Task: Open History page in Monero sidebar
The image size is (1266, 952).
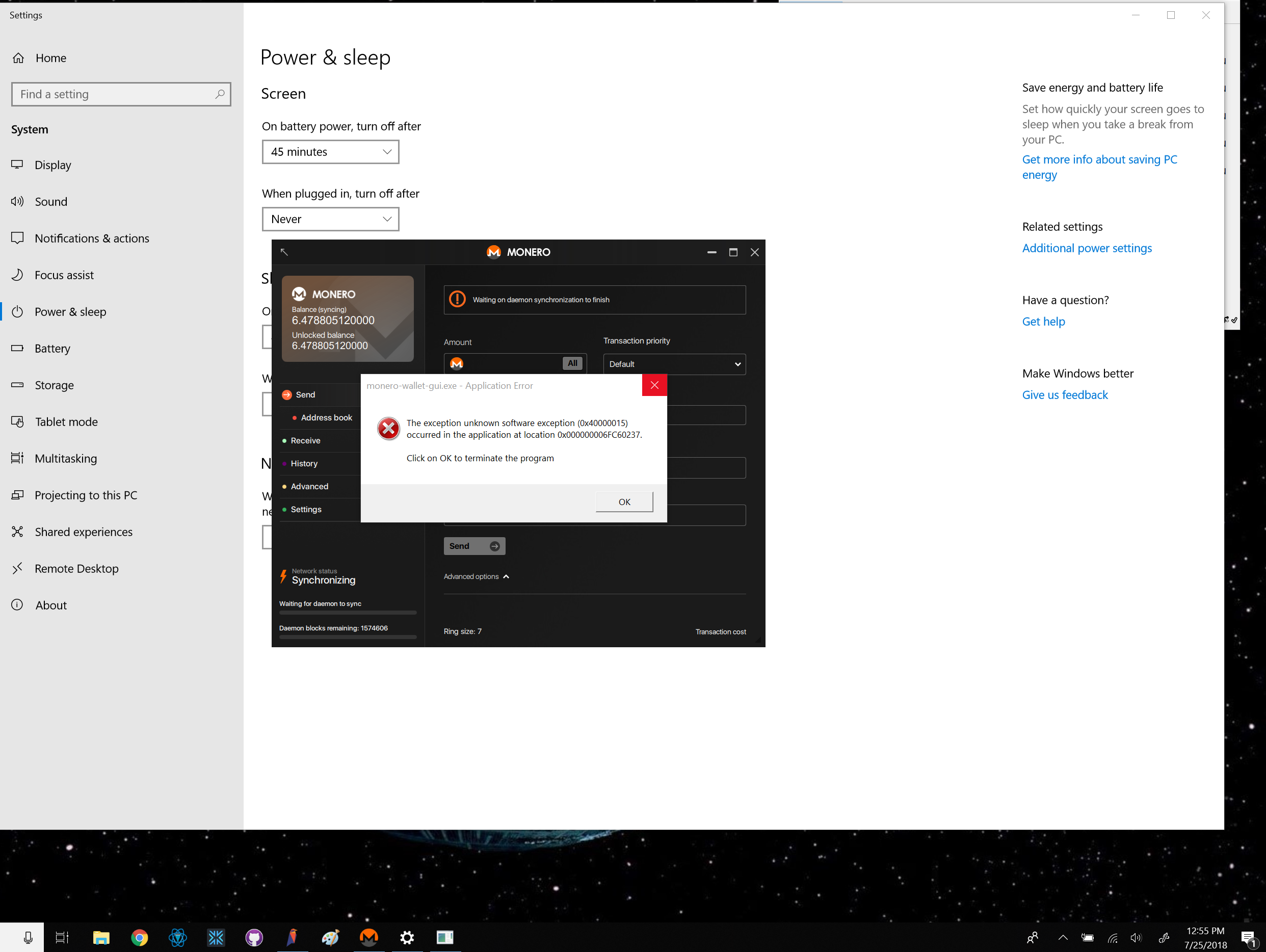Action: [303, 463]
